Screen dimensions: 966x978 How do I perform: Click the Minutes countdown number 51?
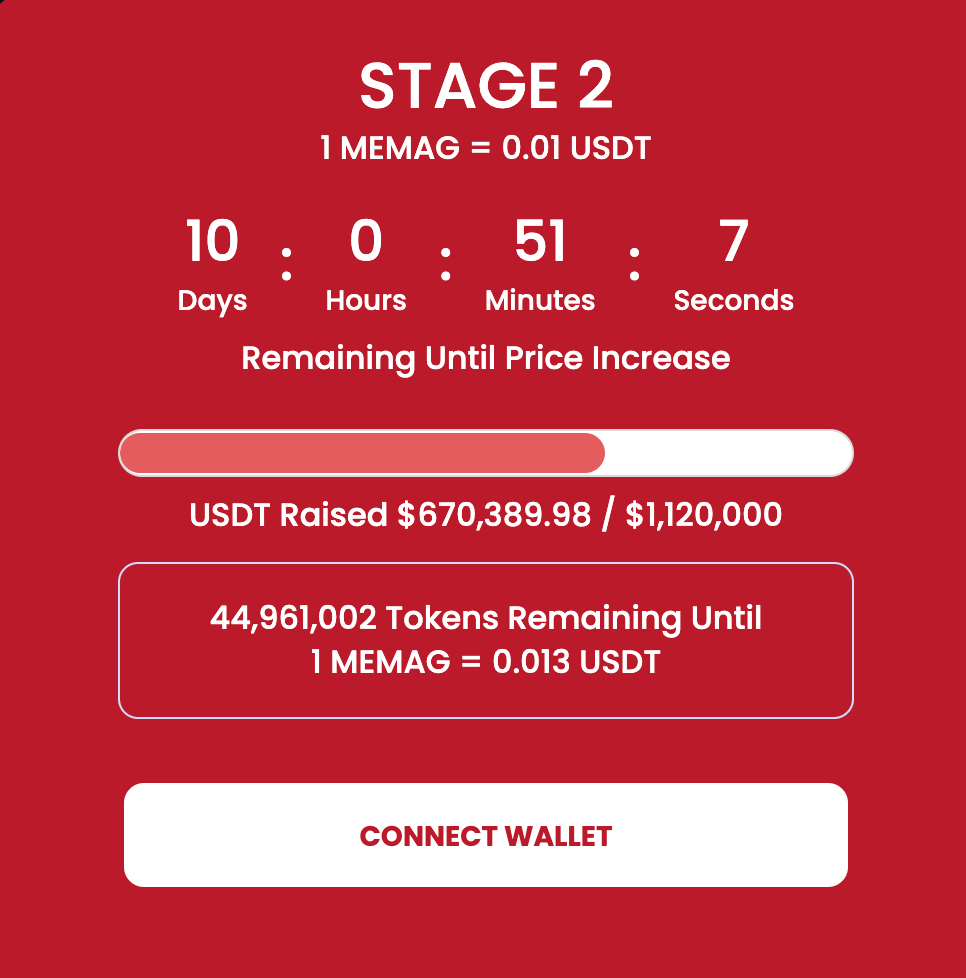(x=540, y=240)
